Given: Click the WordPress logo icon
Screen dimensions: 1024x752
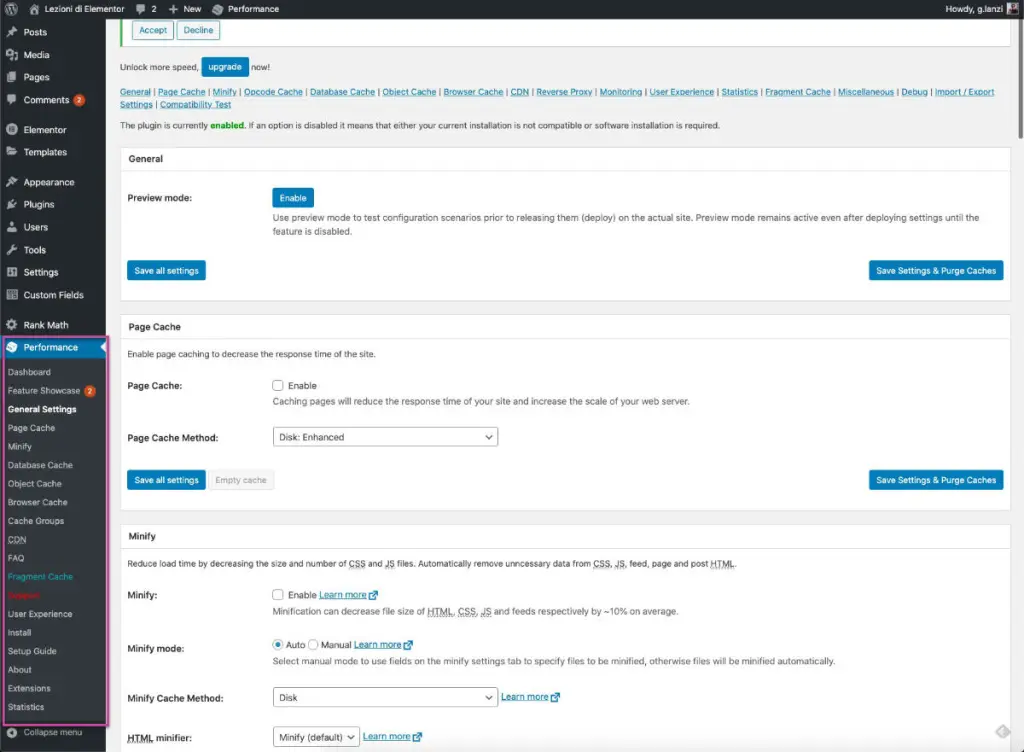Looking at the screenshot, I should tap(11, 9).
